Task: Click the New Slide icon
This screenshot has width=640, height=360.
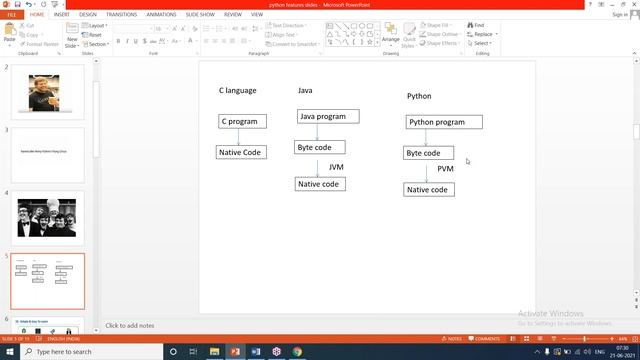Action: point(72,29)
